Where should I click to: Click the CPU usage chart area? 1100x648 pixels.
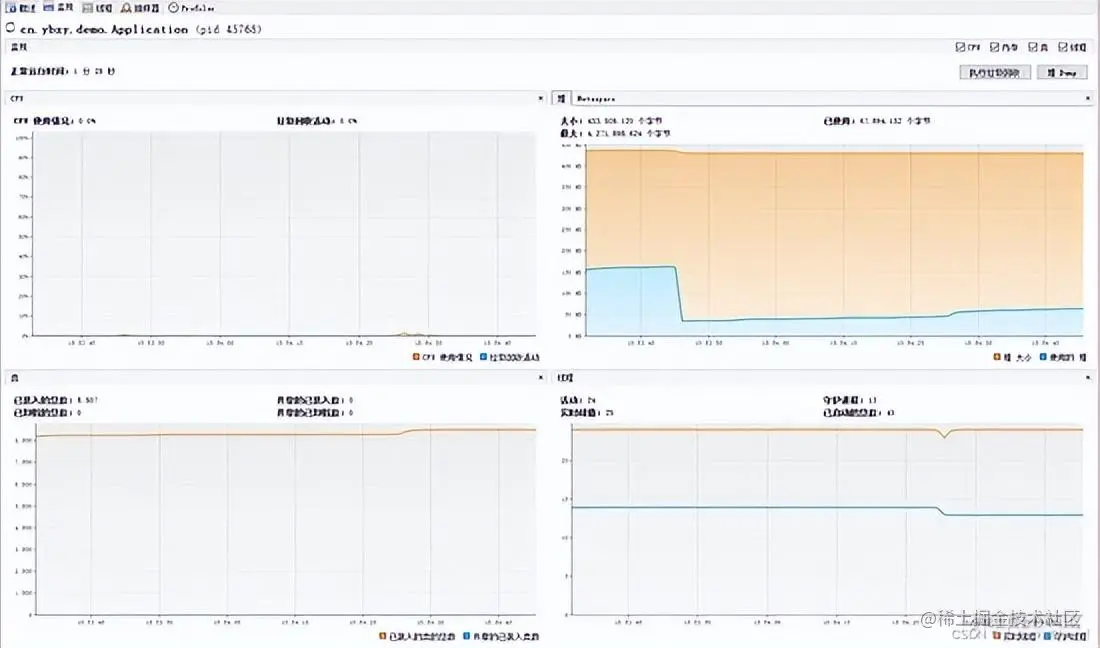[284, 234]
